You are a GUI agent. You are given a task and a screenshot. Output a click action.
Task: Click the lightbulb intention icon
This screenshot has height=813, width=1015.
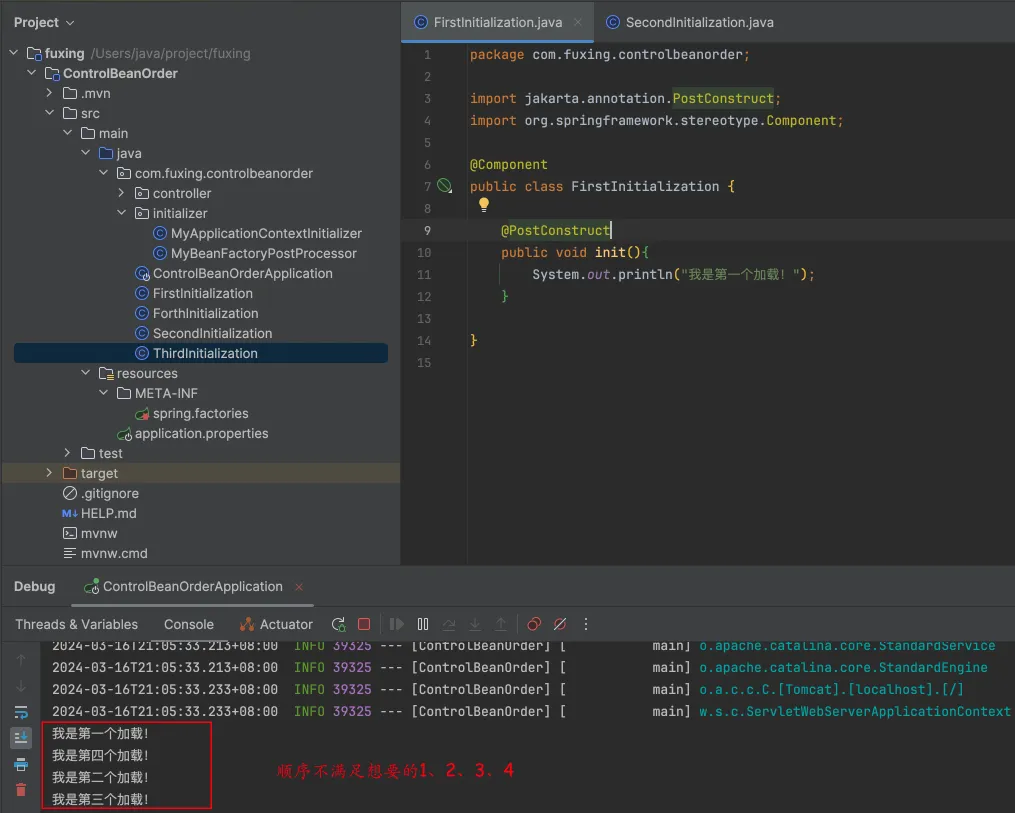pyautogui.click(x=484, y=205)
